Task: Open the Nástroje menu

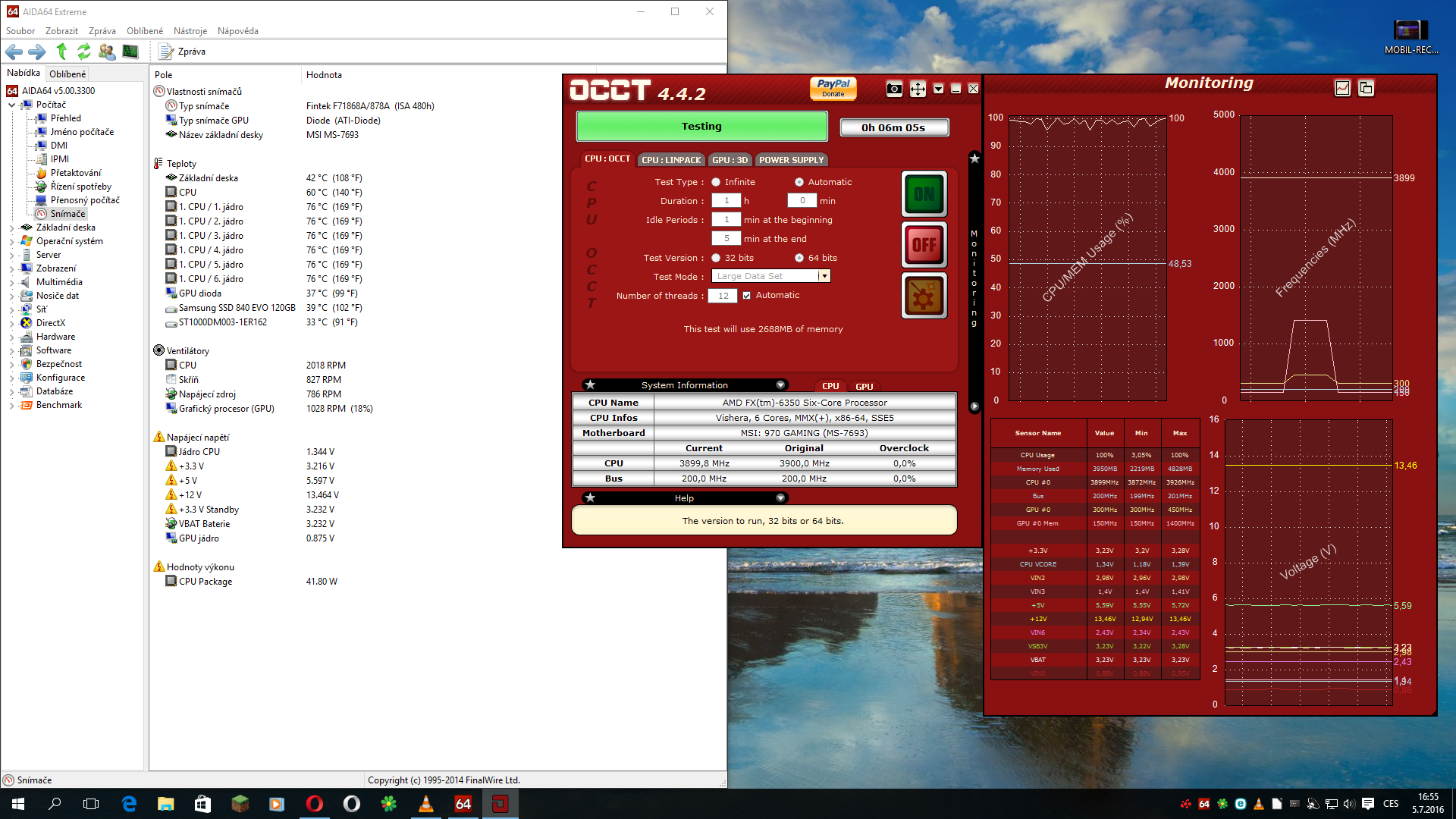Action: (x=190, y=31)
